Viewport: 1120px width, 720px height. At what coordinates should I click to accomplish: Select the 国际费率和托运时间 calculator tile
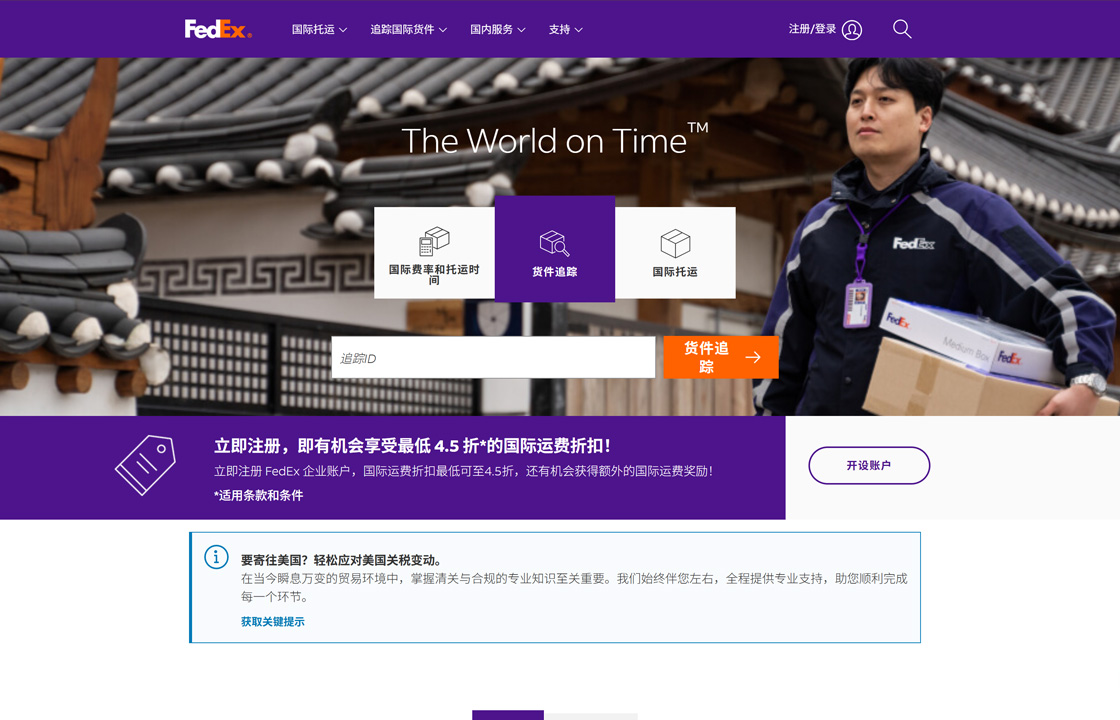coord(434,253)
